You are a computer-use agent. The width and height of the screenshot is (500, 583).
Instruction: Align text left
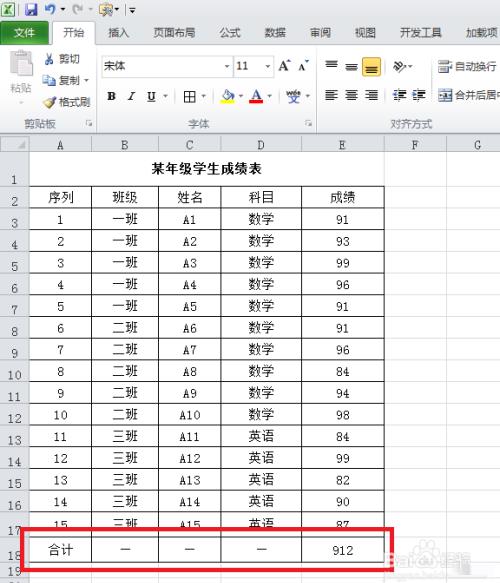[331, 96]
